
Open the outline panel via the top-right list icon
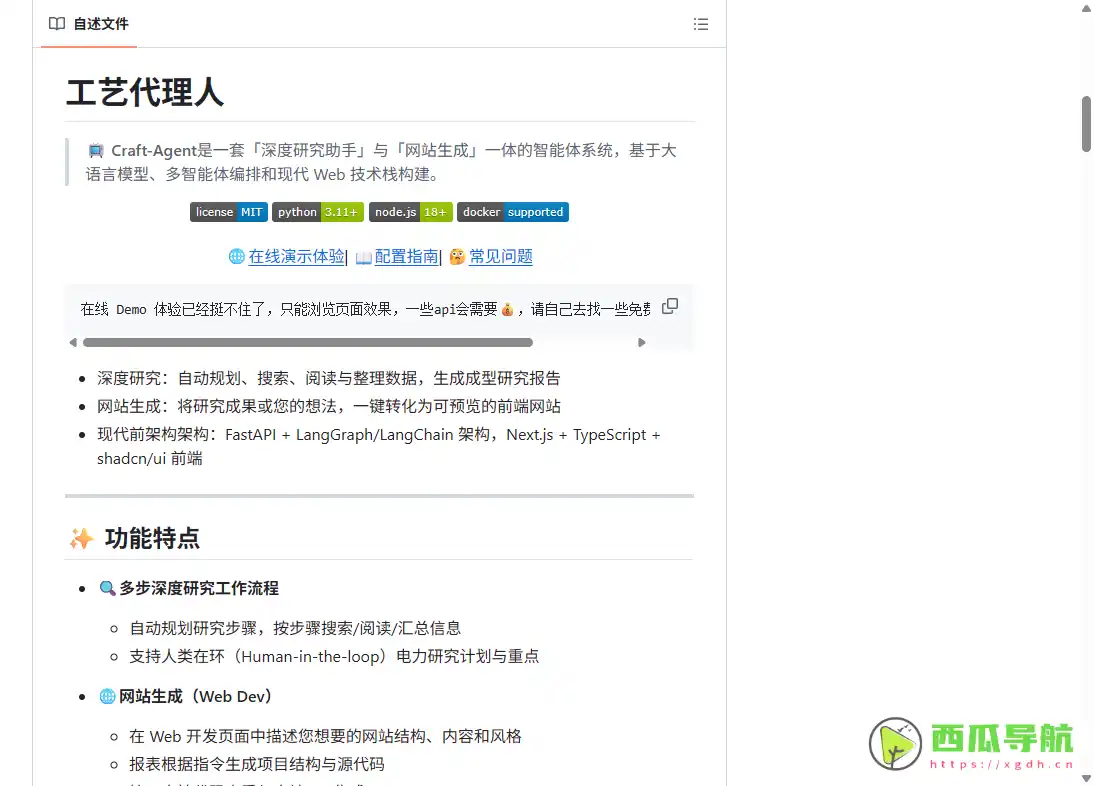(701, 24)
